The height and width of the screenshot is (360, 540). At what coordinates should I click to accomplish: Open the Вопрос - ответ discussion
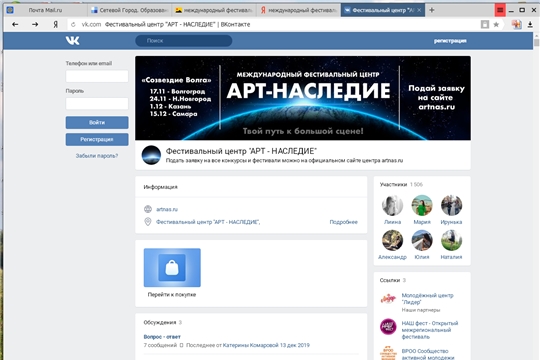(x=162, y=337)
